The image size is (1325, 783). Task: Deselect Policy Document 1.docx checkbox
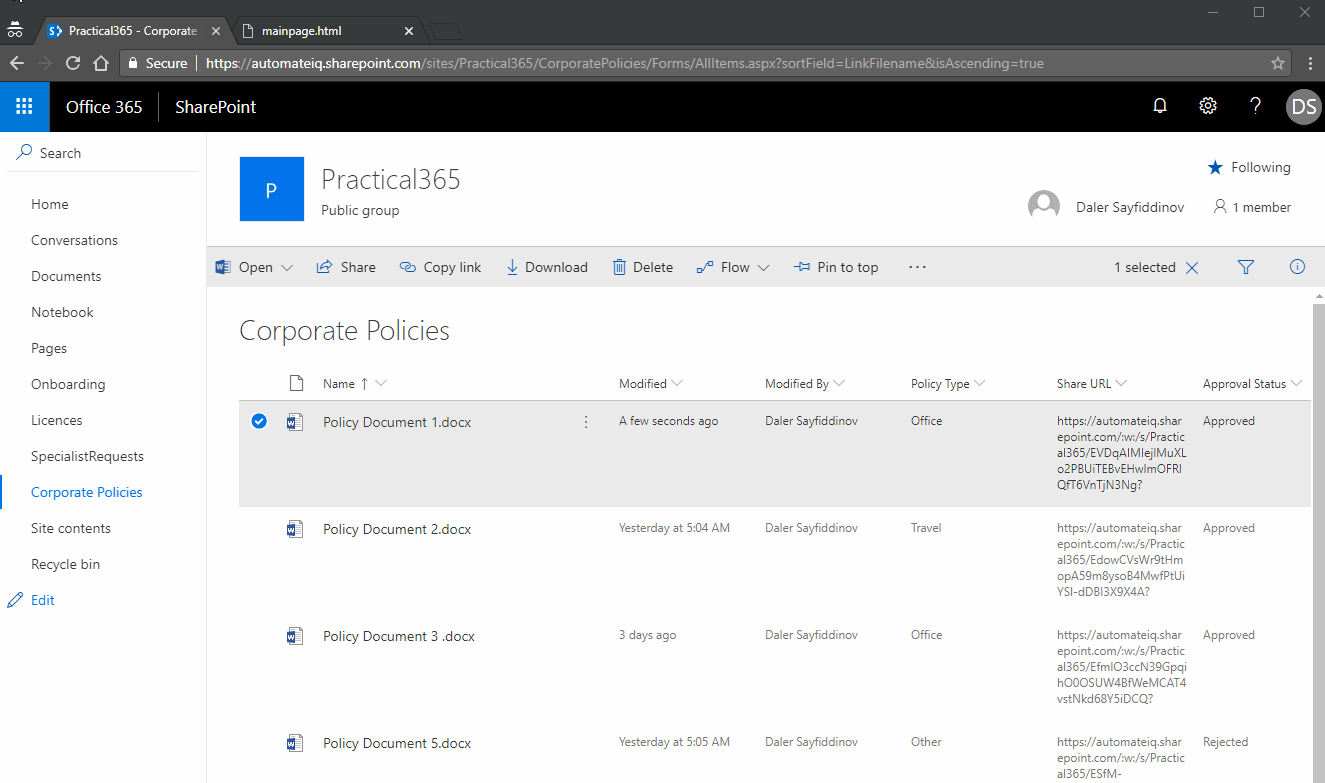pos(259,421)
